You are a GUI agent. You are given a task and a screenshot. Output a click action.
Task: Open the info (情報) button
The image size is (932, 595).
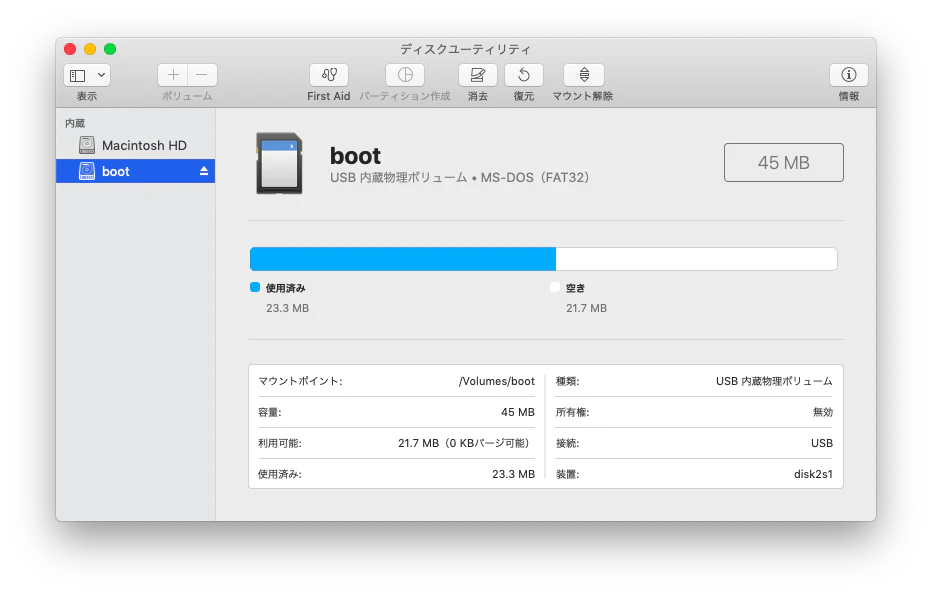pos(849,75)
